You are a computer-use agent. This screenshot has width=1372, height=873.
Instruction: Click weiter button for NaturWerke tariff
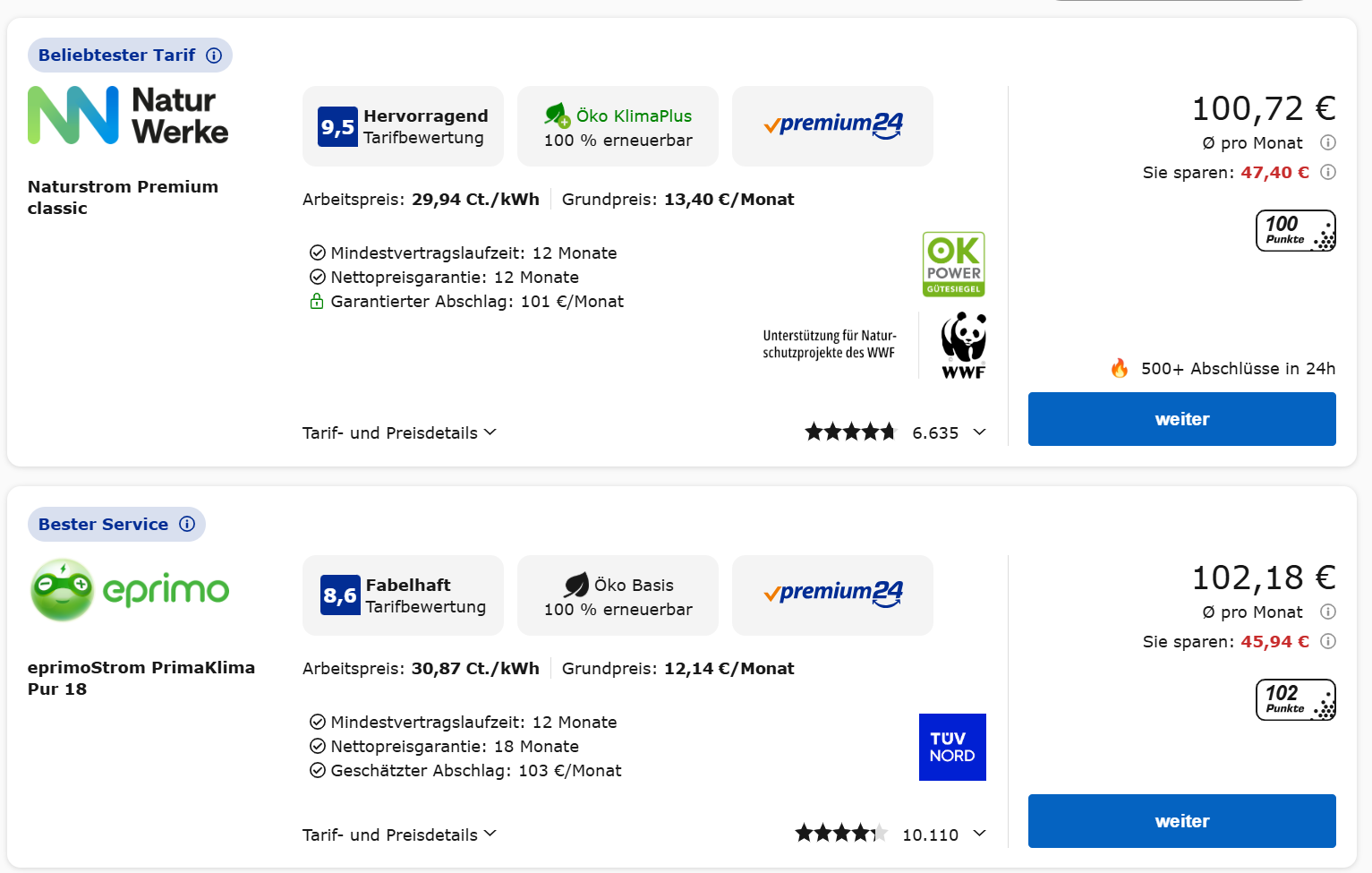[1181, 419]
